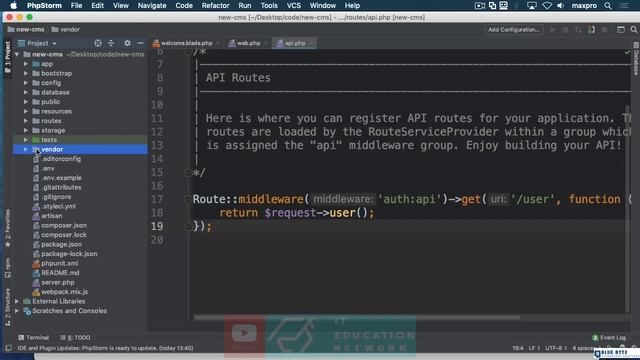Click the locate/scroll-from-source target icon
Viewport: 640px width, 360px height.
tap(98, 43)
